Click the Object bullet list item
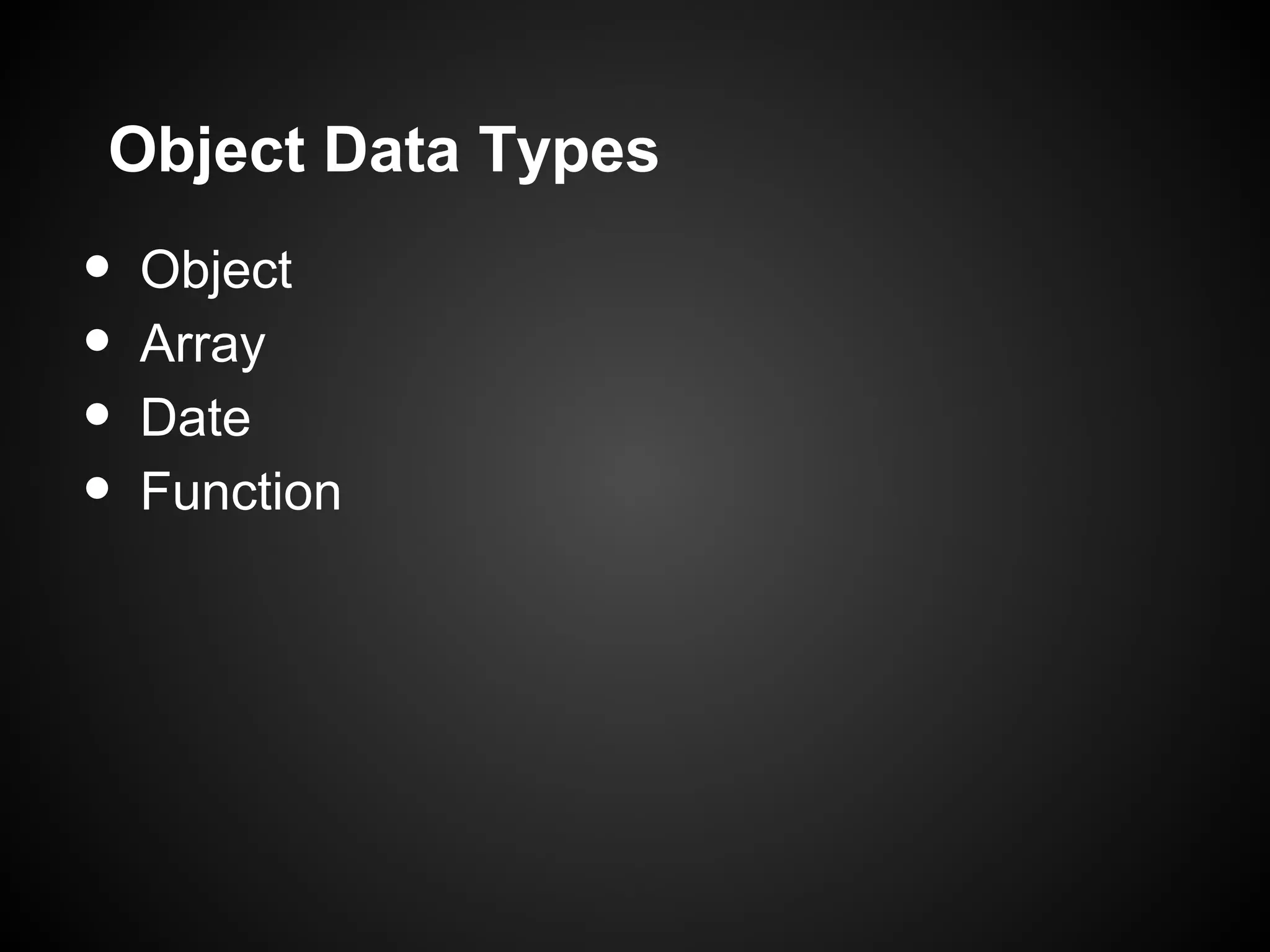 click(x=216, y=270)
